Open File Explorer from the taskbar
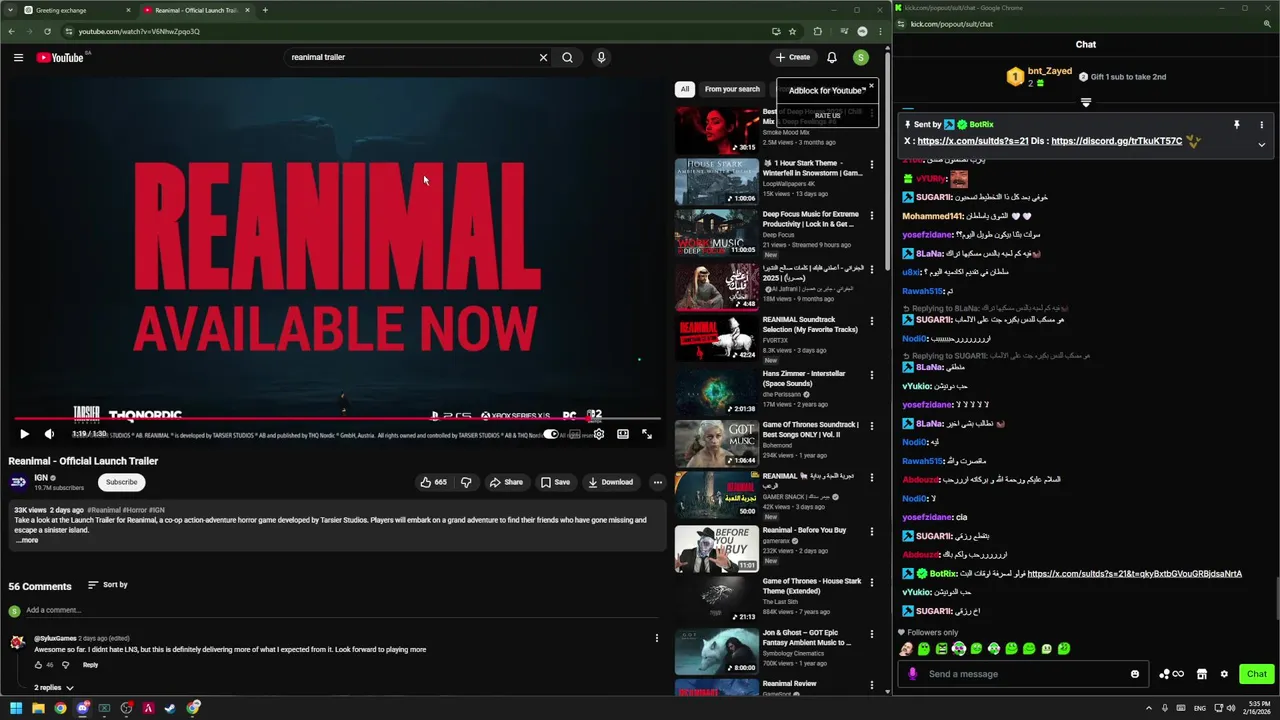The width and height of the screenshot is (1280, 720). click(x=38, y=708)
